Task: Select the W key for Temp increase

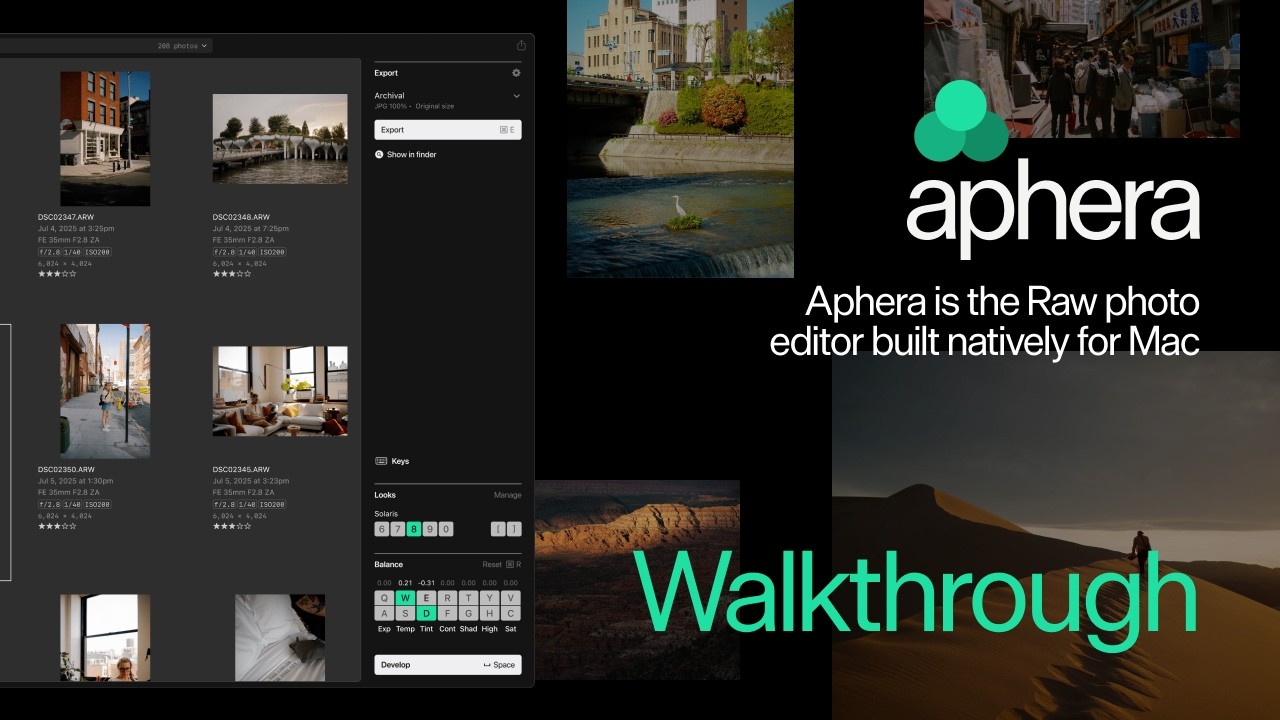Action: pyautogui.click(x=405, y=598)
